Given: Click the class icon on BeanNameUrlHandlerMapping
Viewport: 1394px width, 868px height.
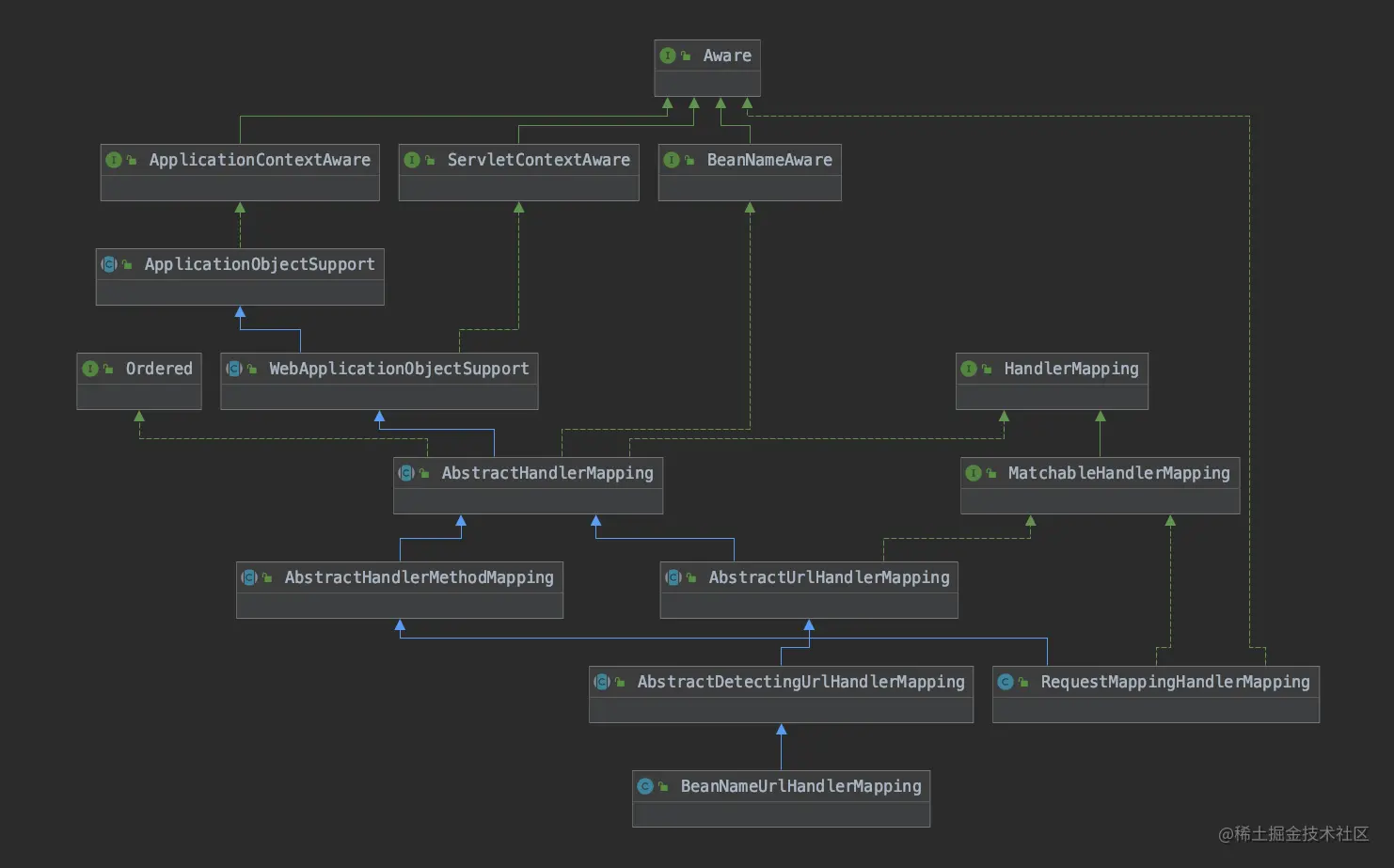Looking at the screenshot, I should pos(645,786).
